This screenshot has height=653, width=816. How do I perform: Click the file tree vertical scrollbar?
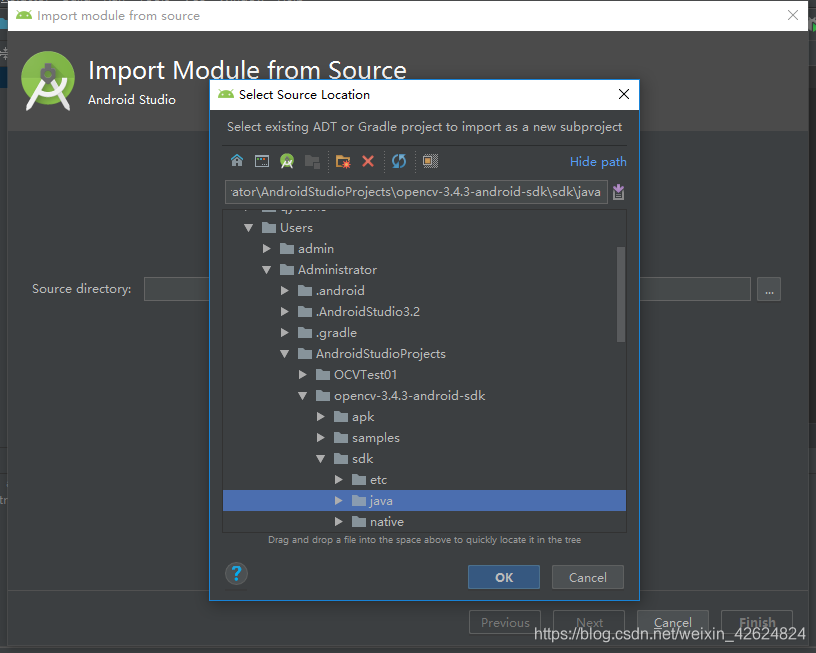(x=620, y=294)
